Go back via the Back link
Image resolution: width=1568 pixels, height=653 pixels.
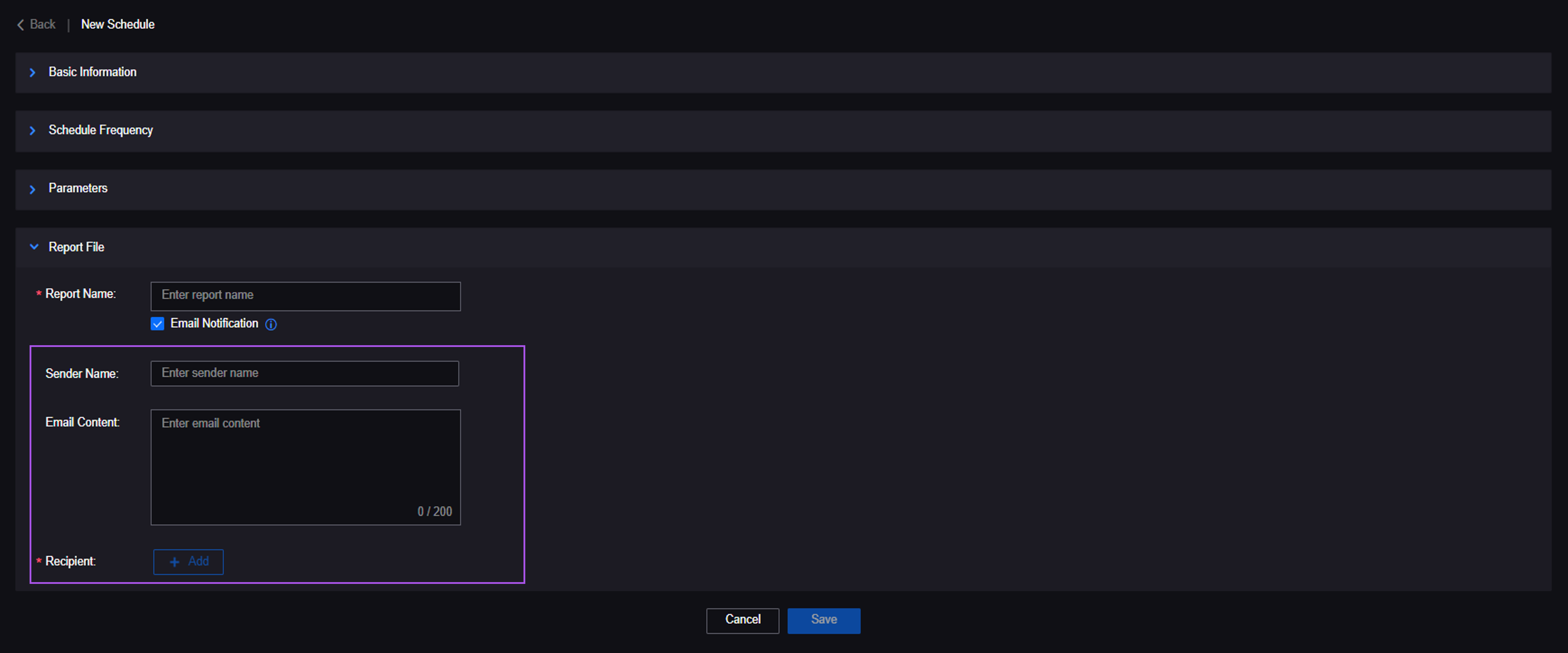pos(42,24)
